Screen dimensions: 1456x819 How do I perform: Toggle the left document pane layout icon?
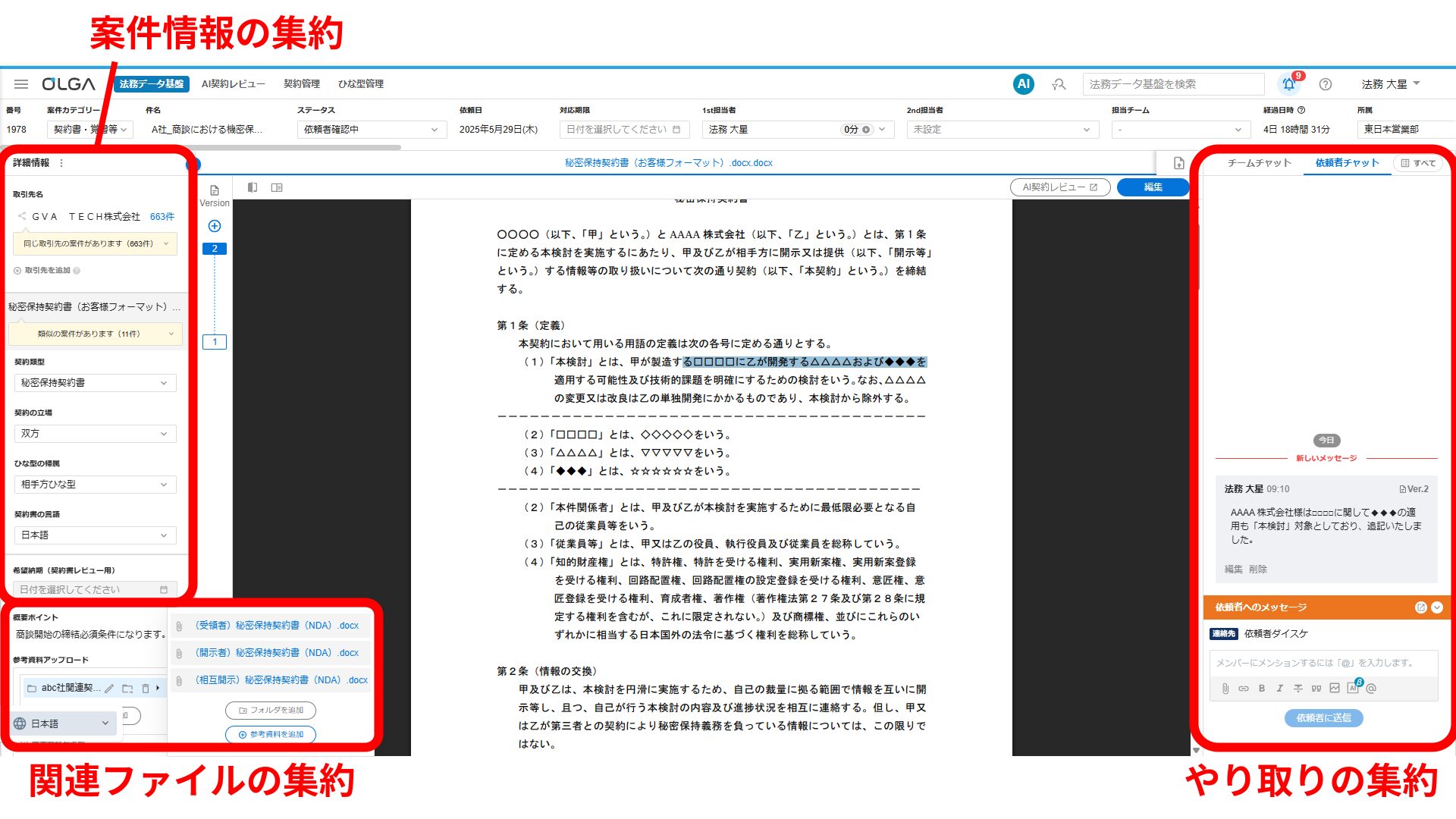click(x=253, y=187)
